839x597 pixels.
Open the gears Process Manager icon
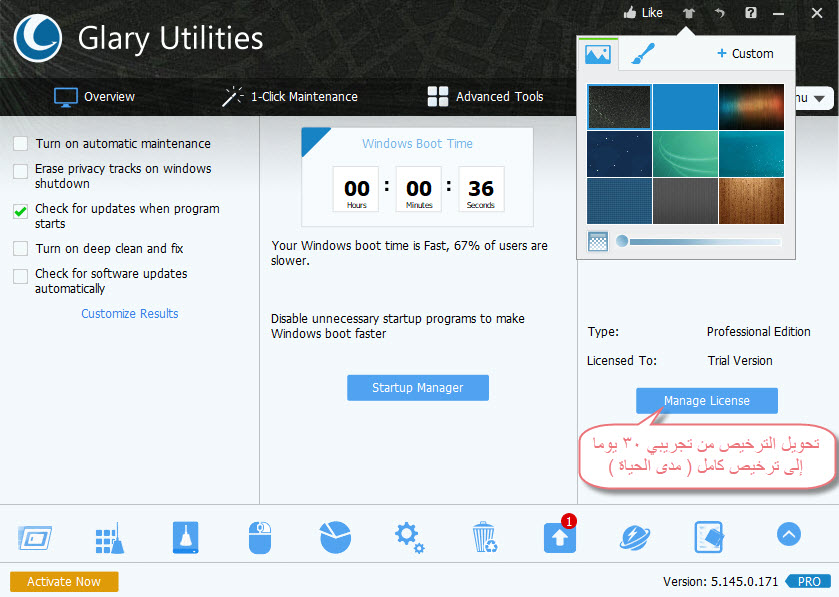(409, 538)
